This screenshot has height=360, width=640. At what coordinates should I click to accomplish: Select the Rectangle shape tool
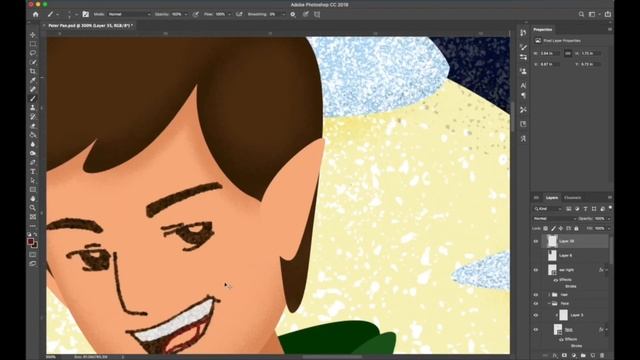(x=33, y=190)
